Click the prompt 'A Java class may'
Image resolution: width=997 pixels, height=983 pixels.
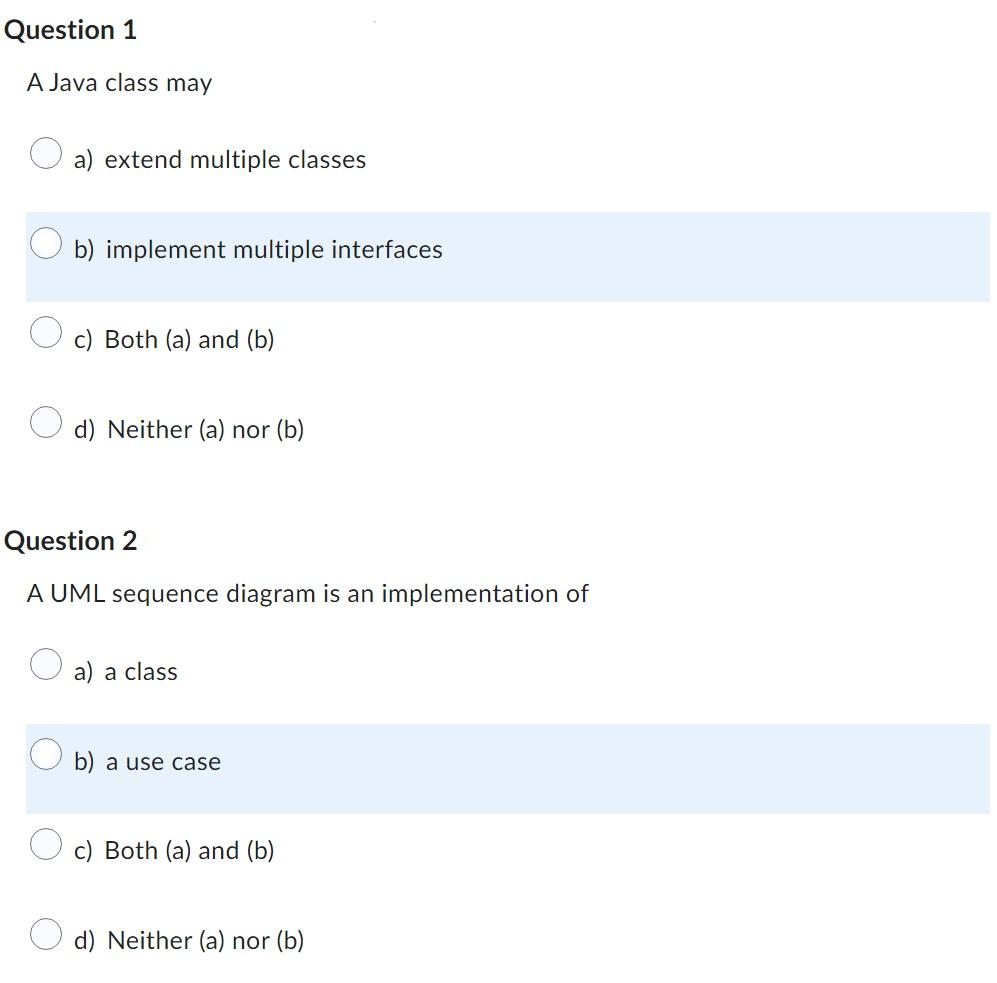pos(119,83)
